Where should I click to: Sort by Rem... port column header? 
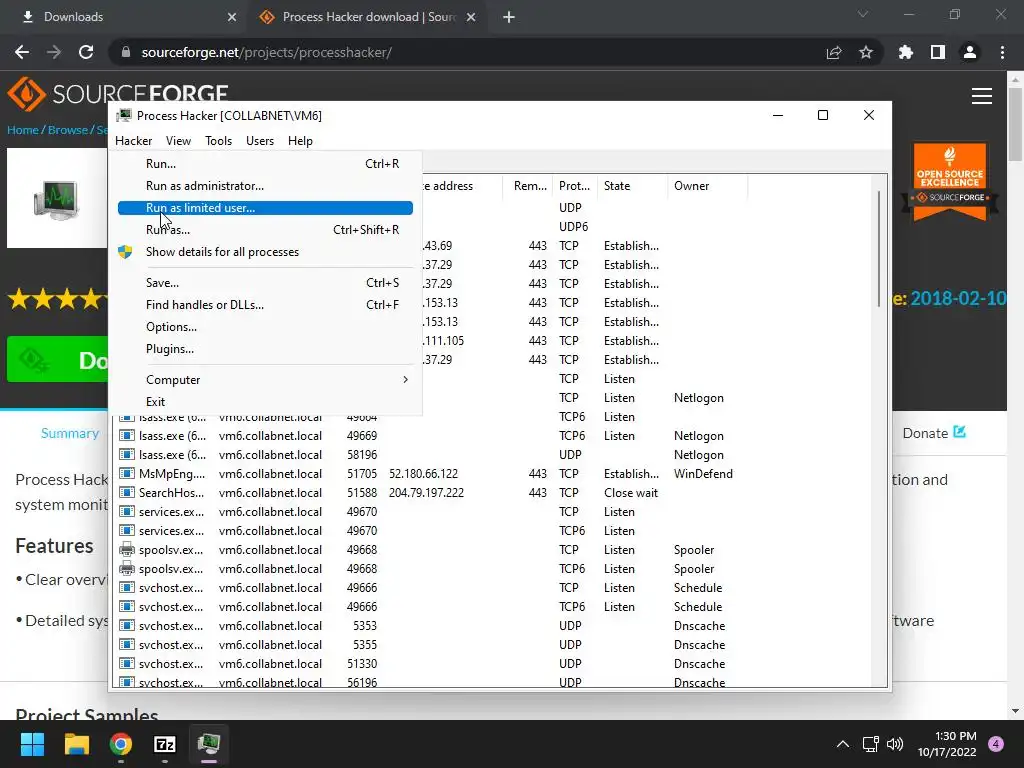coord(527,186)
